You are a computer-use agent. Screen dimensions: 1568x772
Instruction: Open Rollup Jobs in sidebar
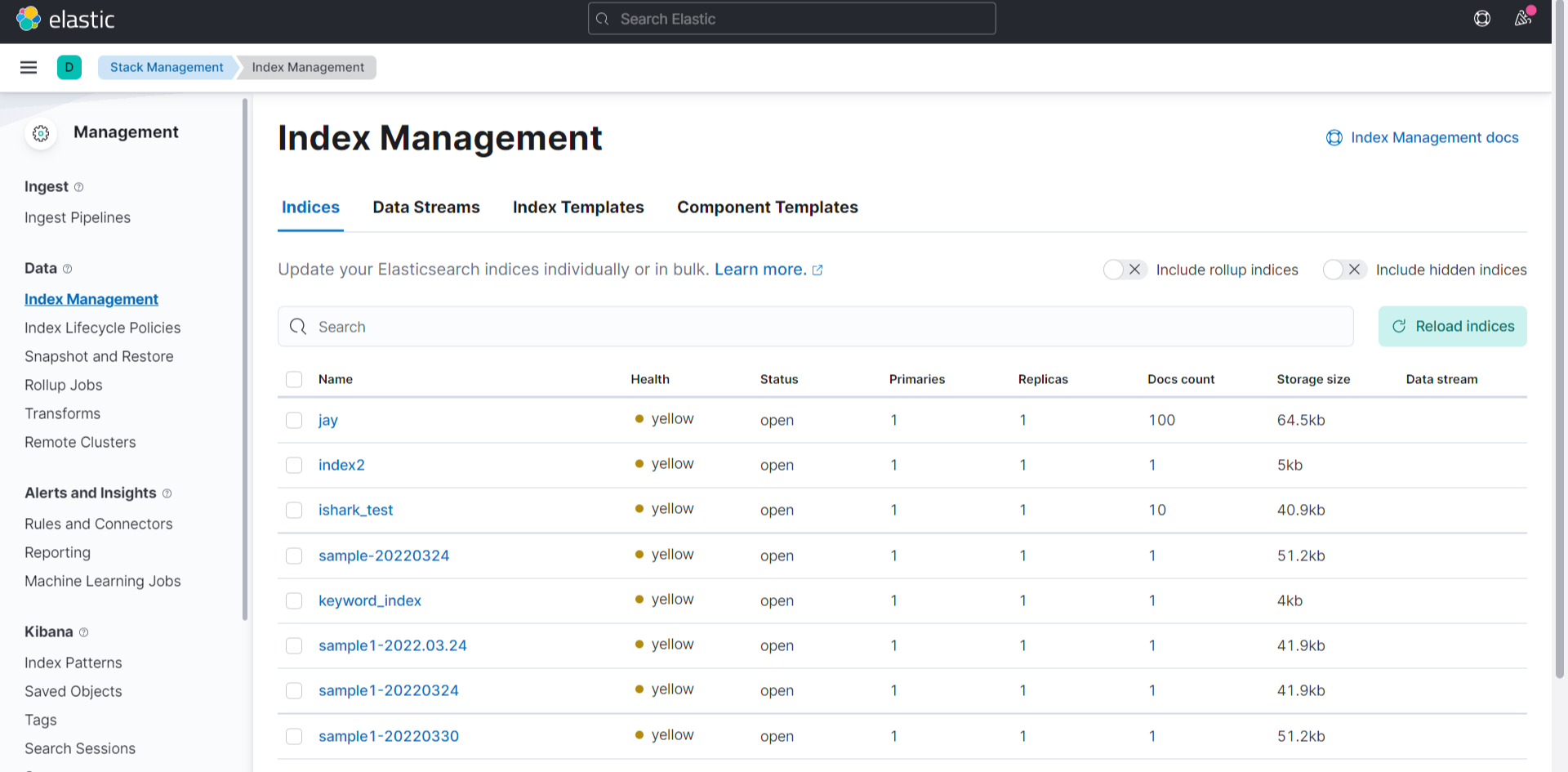pyautogui.click(x=64, y=385)
